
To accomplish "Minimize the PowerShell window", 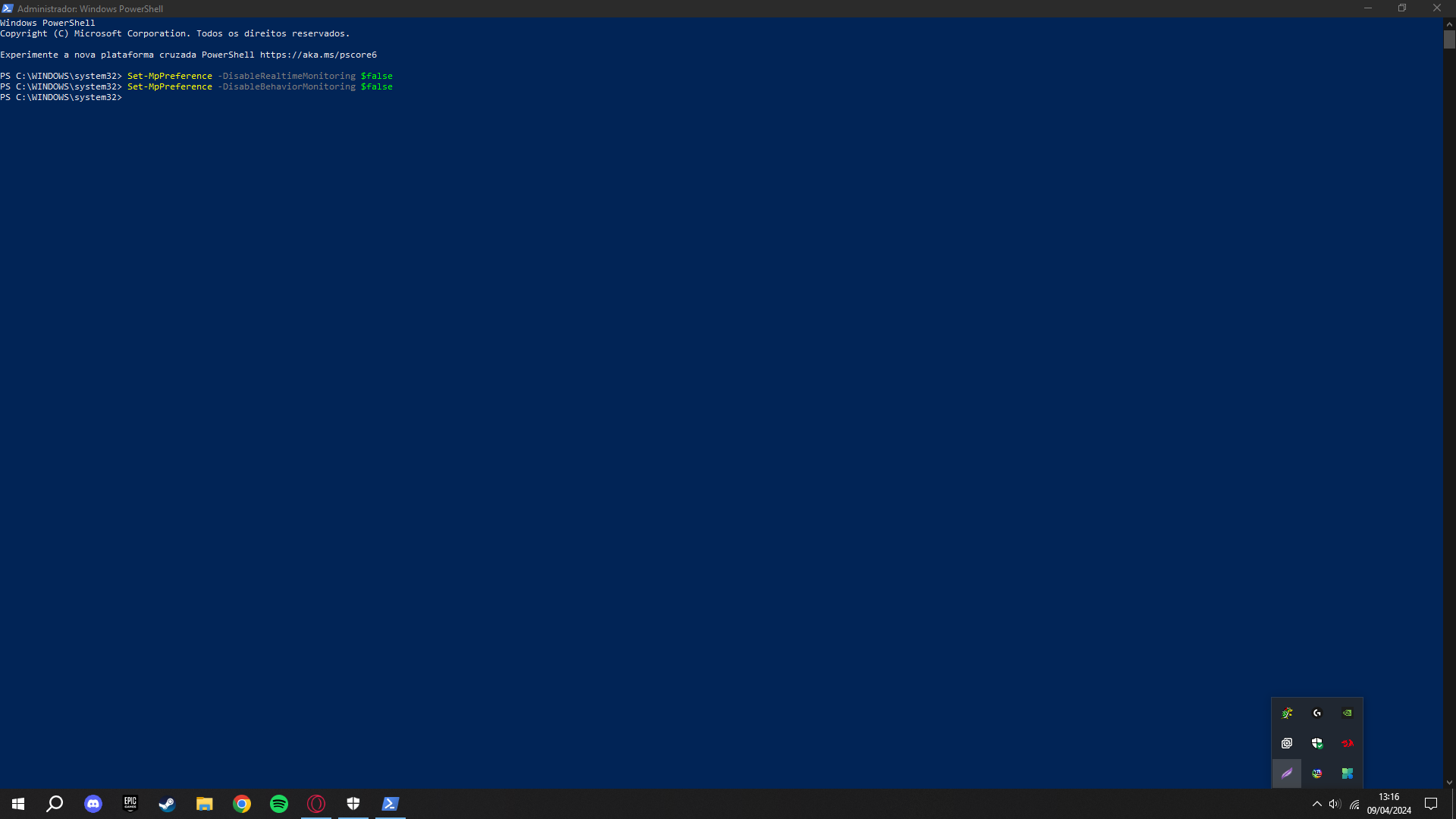I will click(1368, 8).
